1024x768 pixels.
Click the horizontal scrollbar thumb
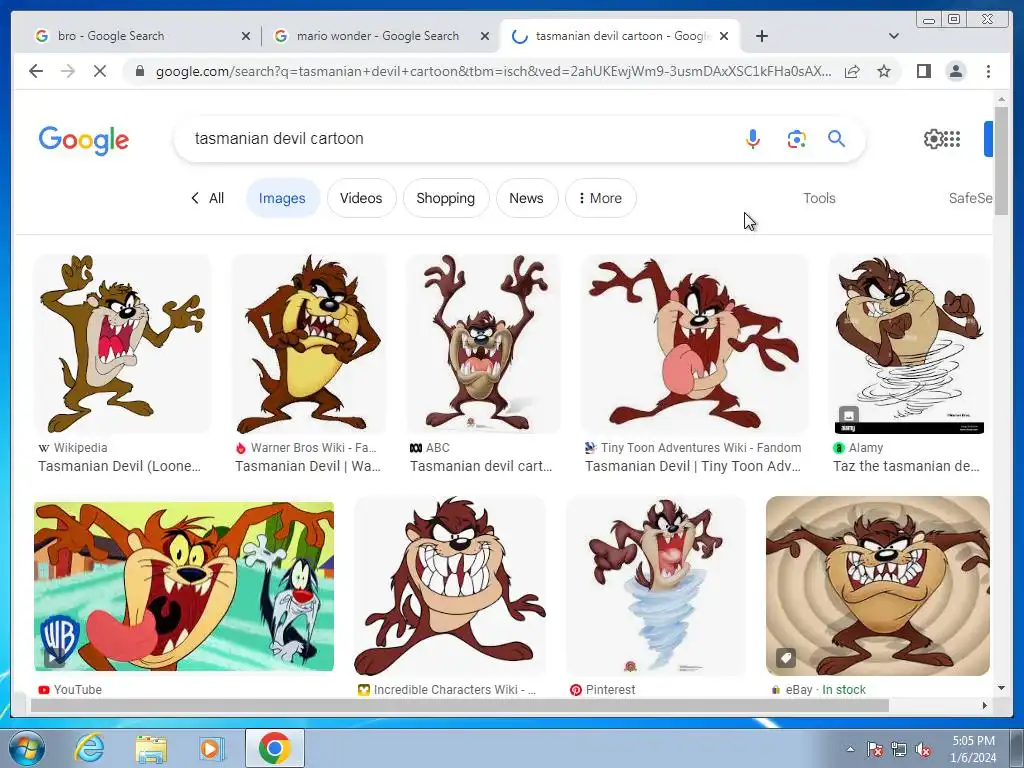(x=460, y=705)
